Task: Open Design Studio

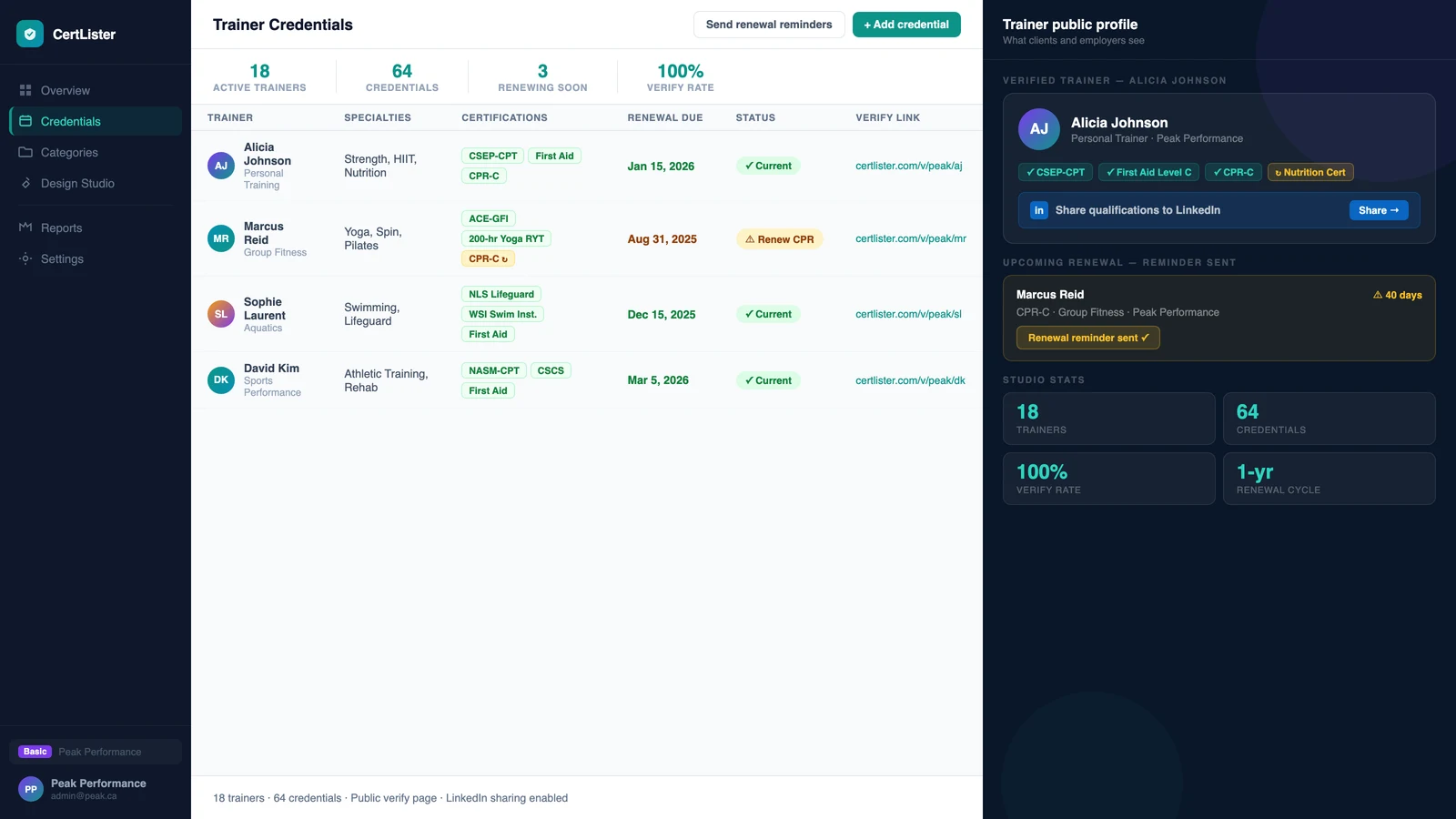Action: 96,183
